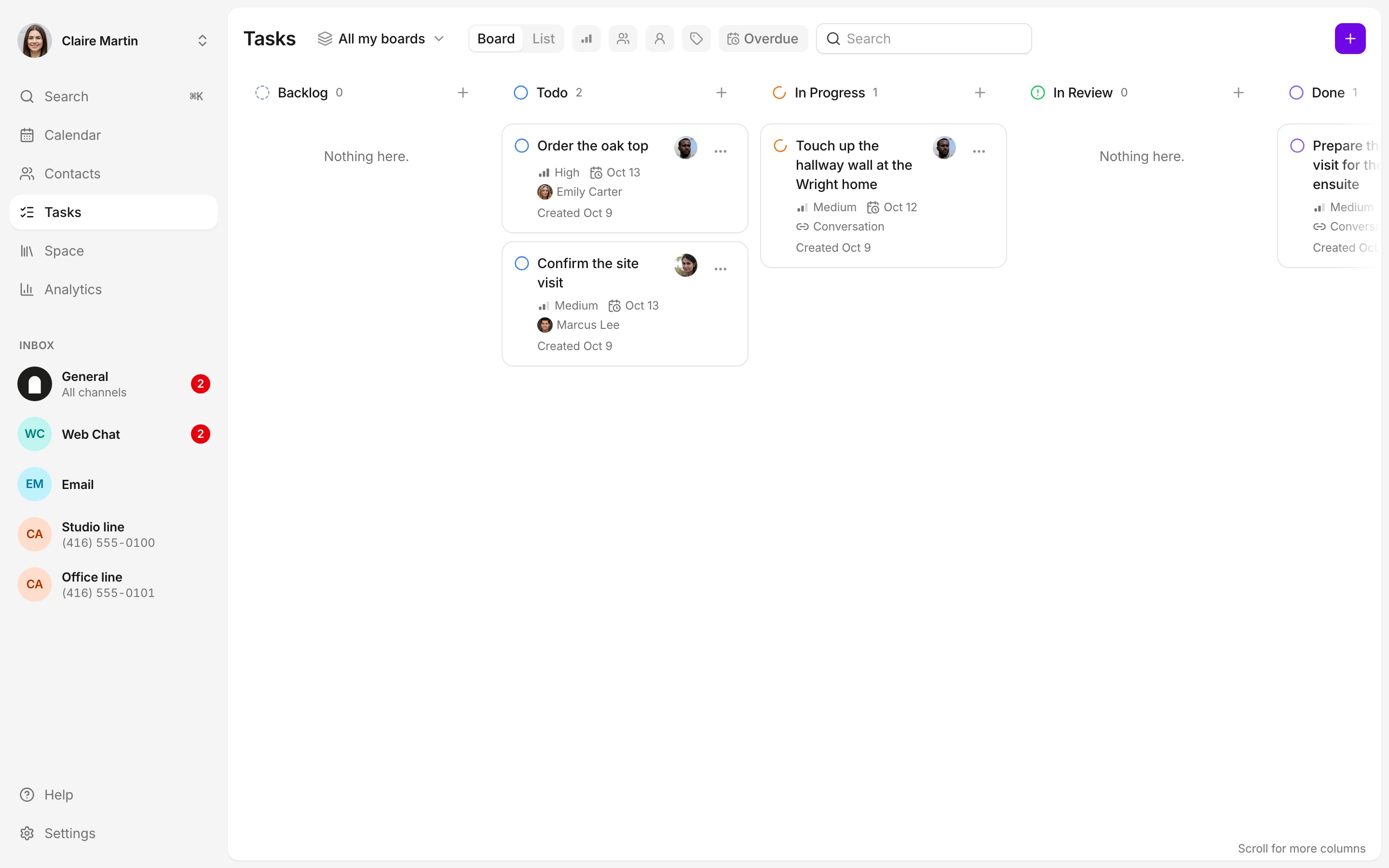This screenshot has width=1389, height=868.
Task: Open the team members filter icon
Action: pyautogui.click(x=623, y=39)
